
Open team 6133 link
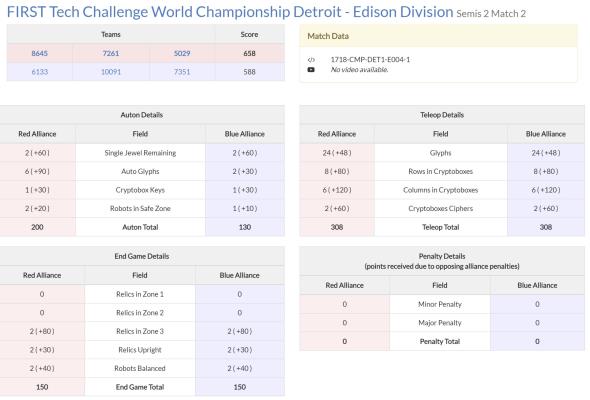pos(40,72)
